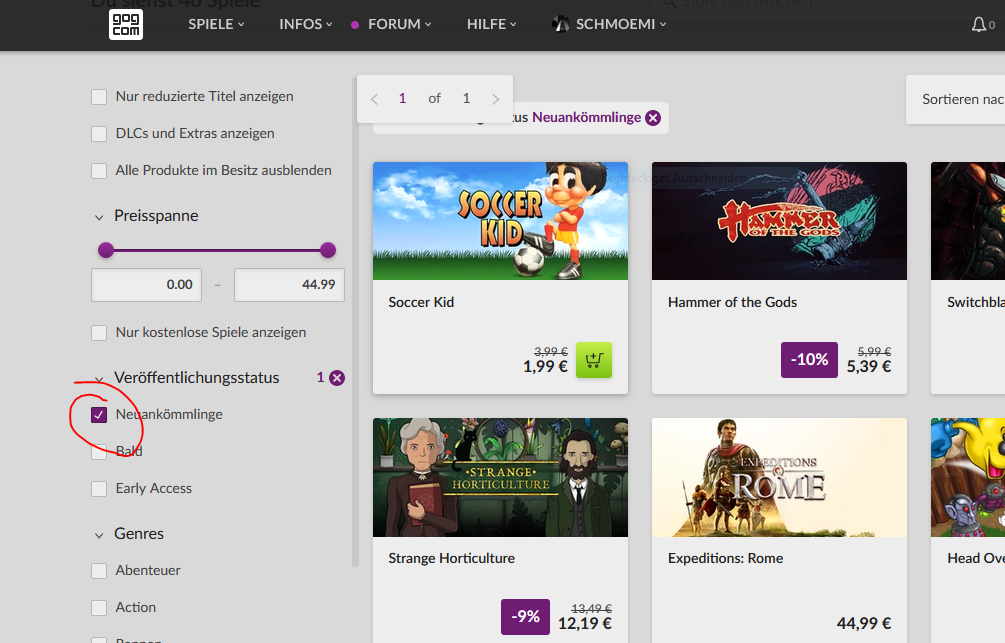Open the Hammer of the Gods title

(732, 303)
